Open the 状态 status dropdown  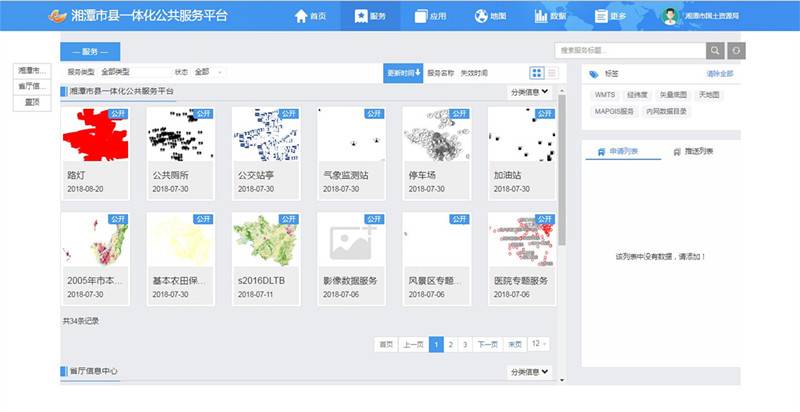(209, 73)
